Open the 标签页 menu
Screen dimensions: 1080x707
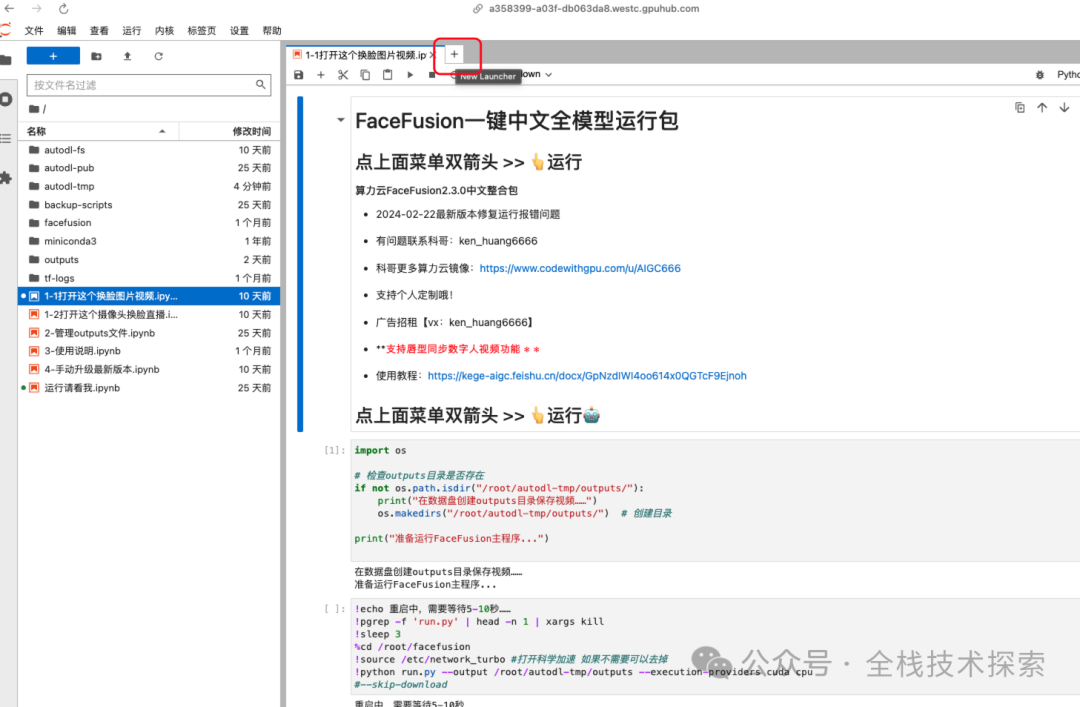[202, 30]
